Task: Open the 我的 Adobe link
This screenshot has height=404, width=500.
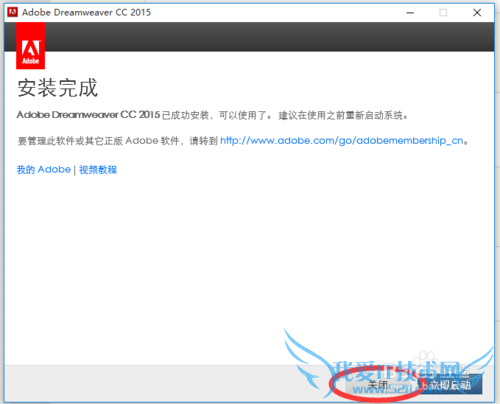Action: 44,170
